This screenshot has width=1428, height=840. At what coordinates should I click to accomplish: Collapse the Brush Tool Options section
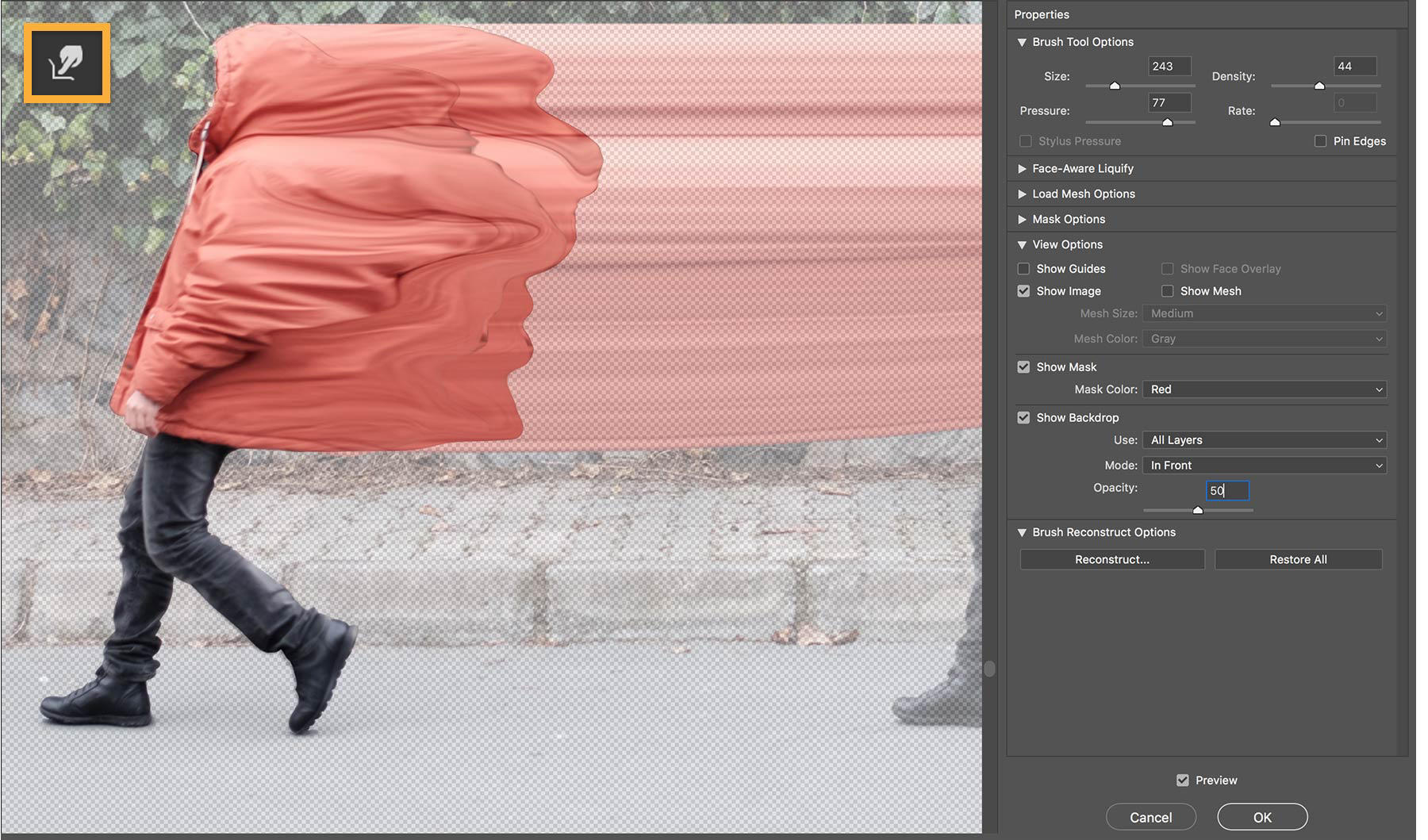[x=1023, y=42]
